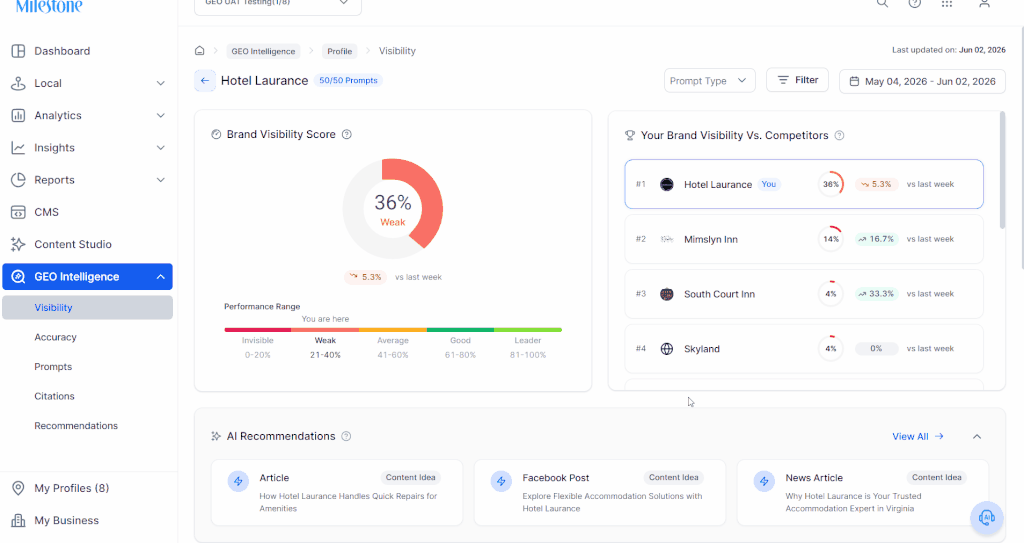Click Content Idea tag on Article card
Viewport: 1024px width, 543px height.
pos(410,478)
